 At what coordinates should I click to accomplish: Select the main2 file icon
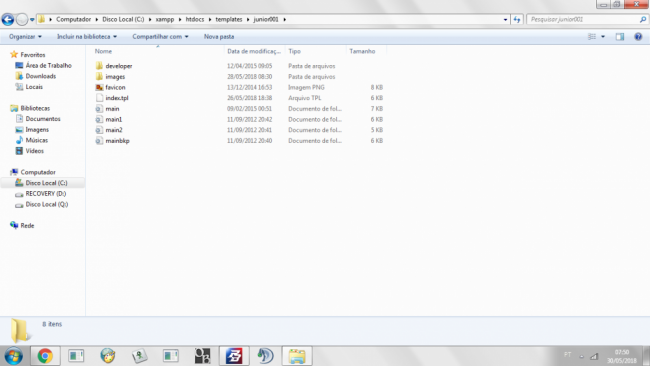(99, 130)
